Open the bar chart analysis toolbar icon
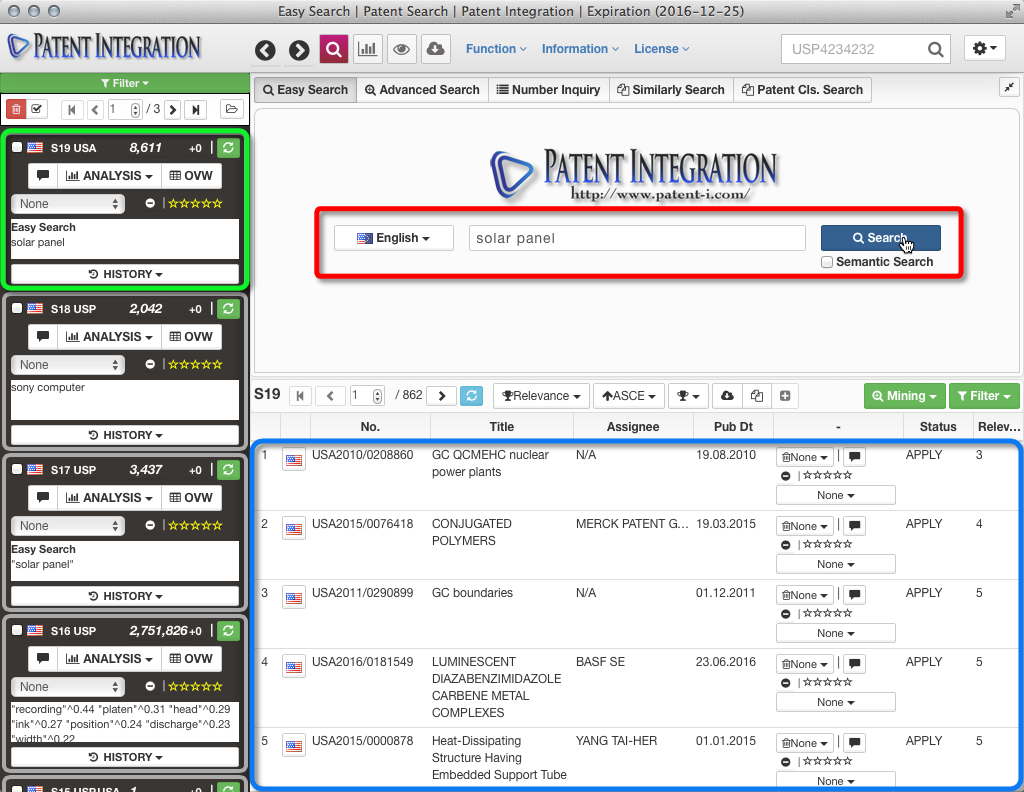The height and width of the screenshot is (792, 1024). 368,50
